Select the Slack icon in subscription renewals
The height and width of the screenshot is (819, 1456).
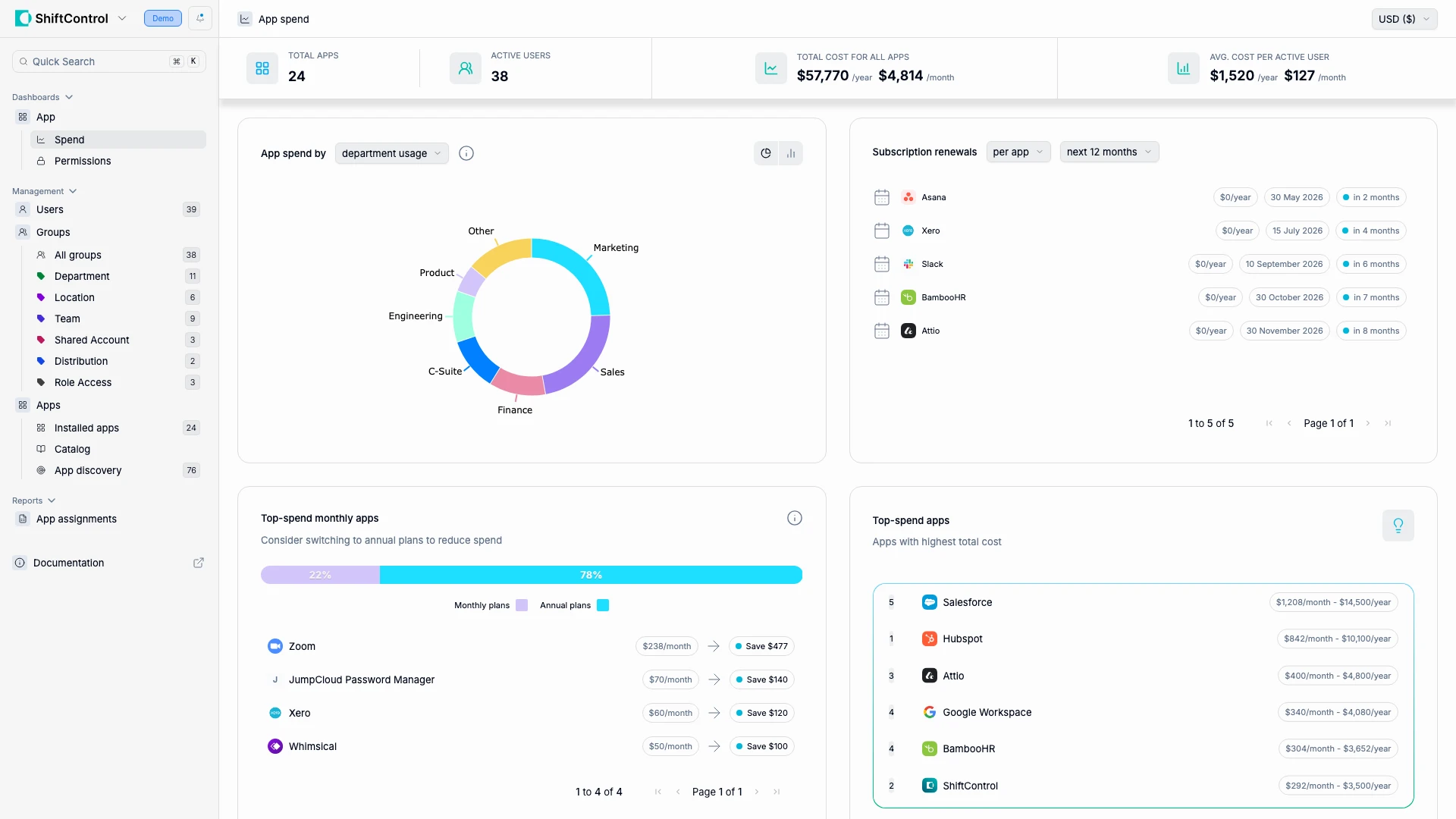908,264
